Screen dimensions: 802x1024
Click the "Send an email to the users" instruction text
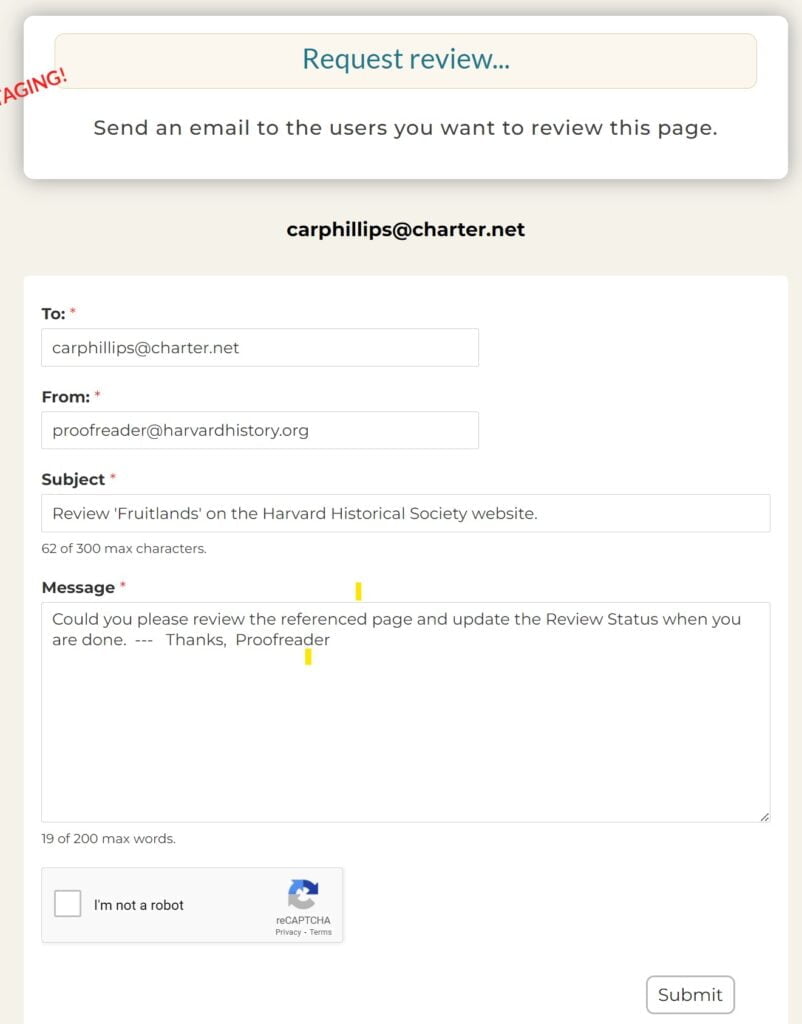[x=405, y=128]
